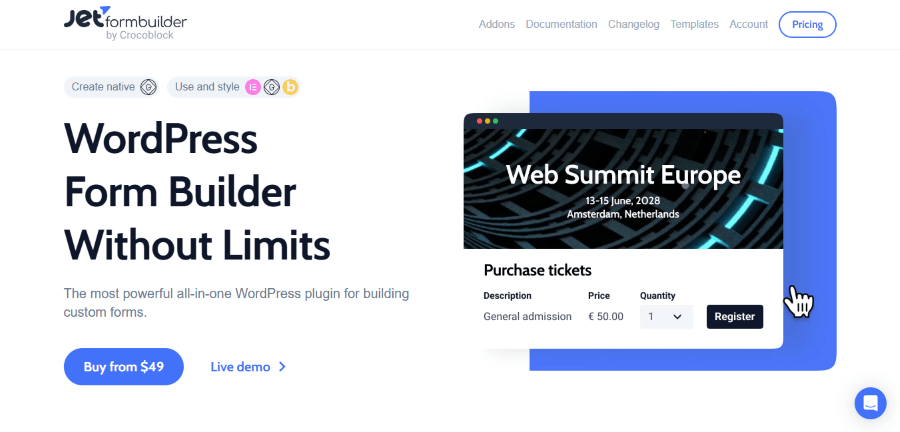900x432 pixels.
Task: Open the Changelog nav link
Action: pyautogui.click(x=633, y=24)
